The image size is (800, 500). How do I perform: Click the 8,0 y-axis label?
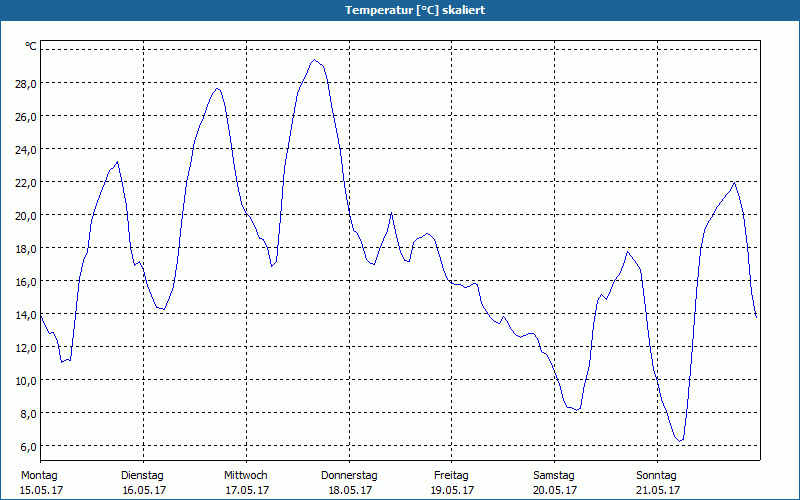click(x=28, y=414)
